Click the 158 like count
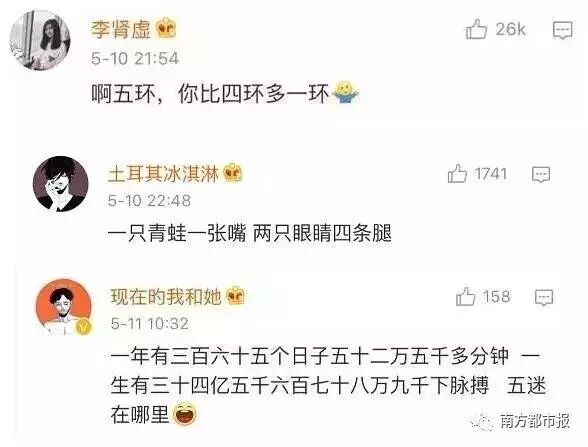Image resolution: width=588 pixels, height=447 pixels. [x=496, y=297]
